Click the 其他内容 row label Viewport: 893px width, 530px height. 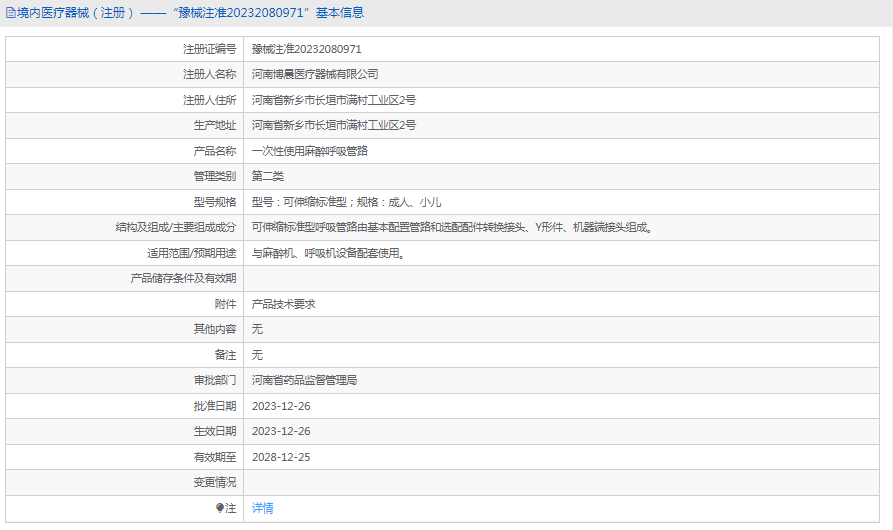pos(215,329)
